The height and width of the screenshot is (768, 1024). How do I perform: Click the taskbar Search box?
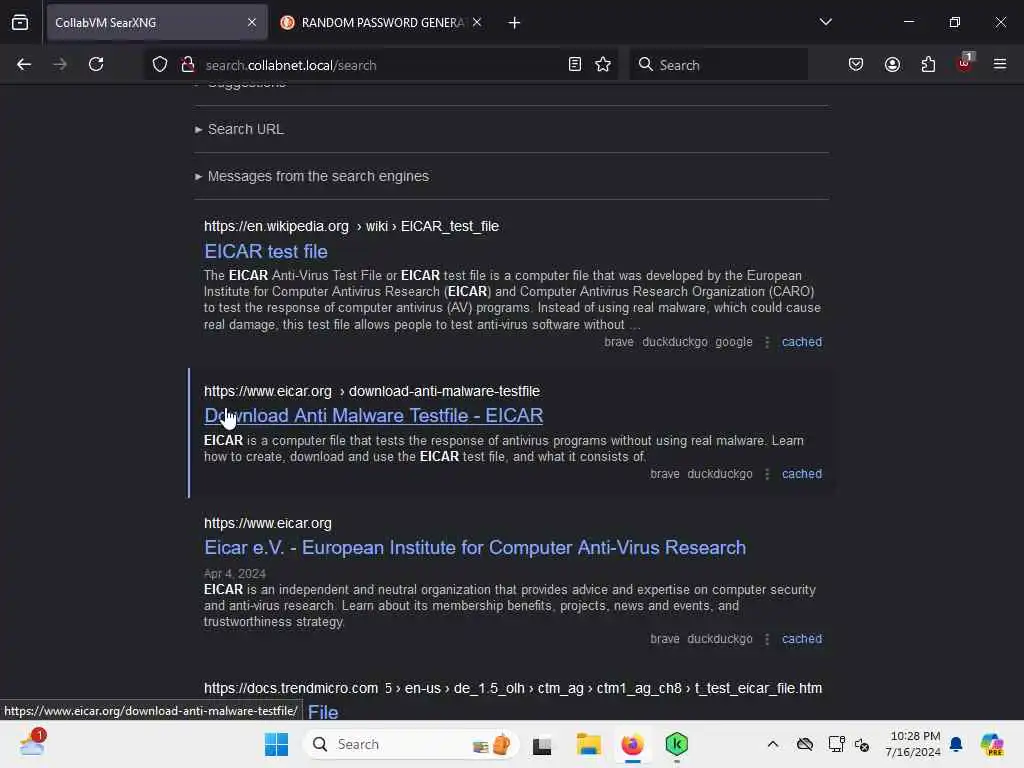click(x=411, y=744)
